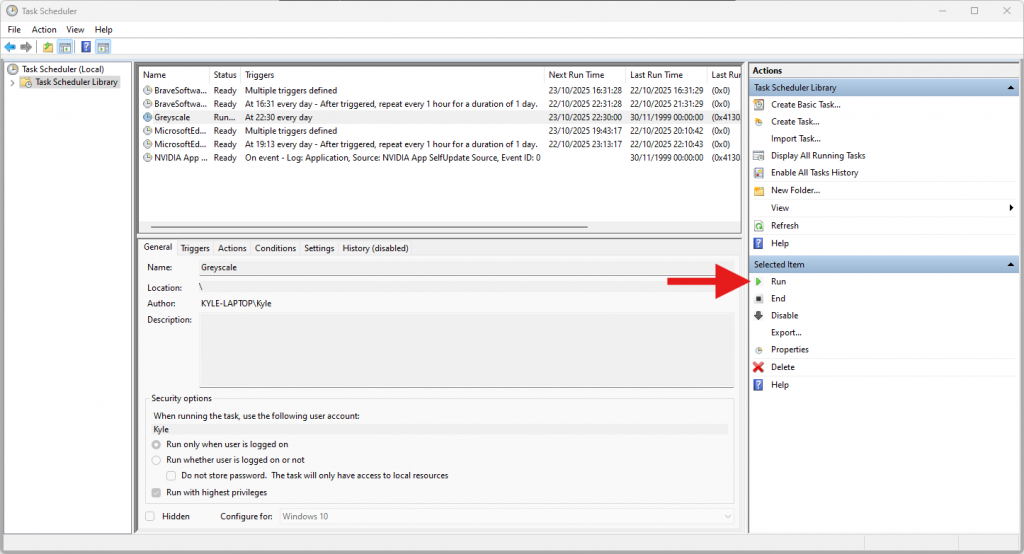Viewport: 1024px width, 554px height.
Task: Click the Enable All Tasks History icon
Action: [759, 172]
